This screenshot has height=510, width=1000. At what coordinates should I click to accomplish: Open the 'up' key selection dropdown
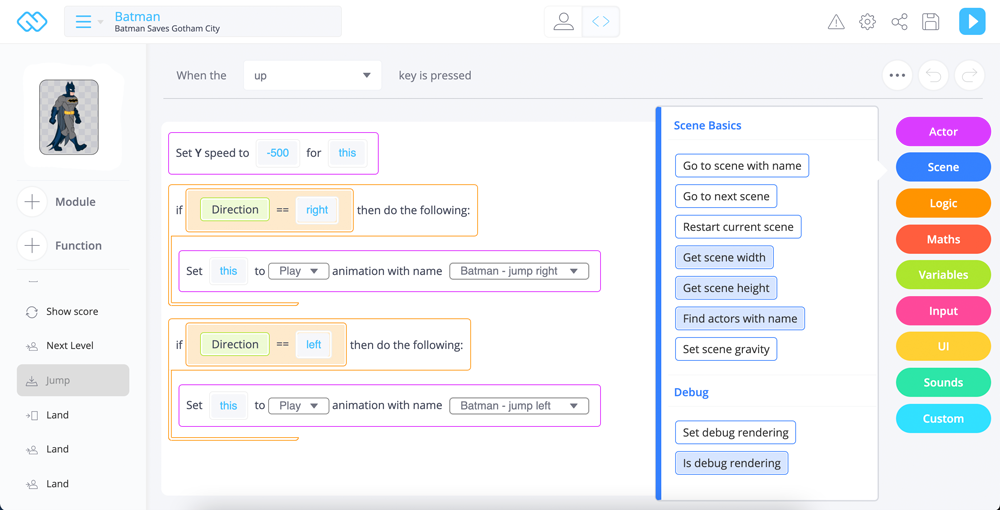coord(312,75)
